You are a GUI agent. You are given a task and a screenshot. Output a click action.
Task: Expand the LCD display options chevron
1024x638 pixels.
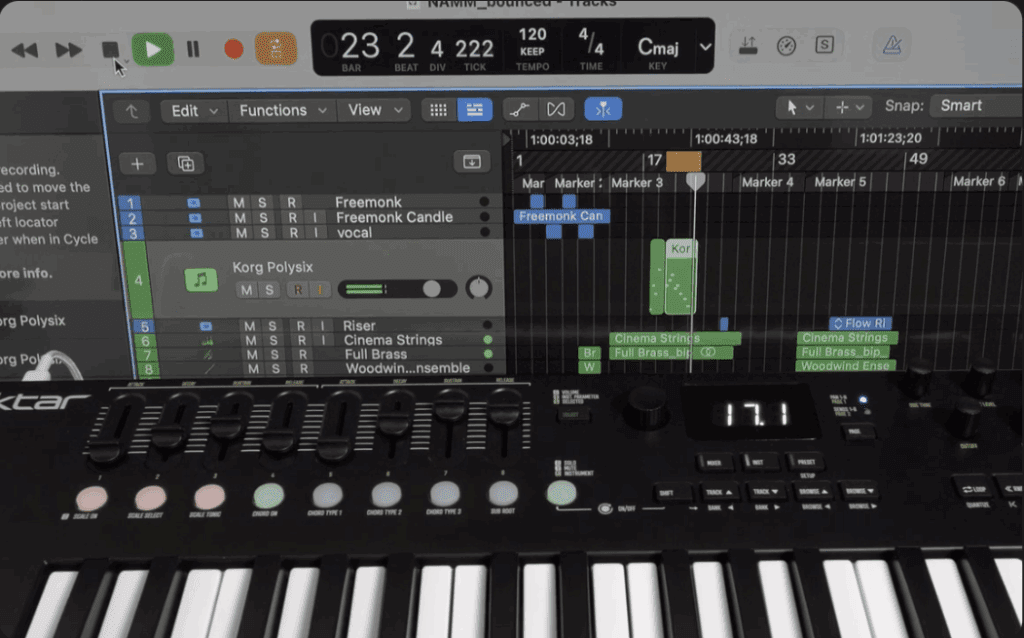[x=706, y=47]
